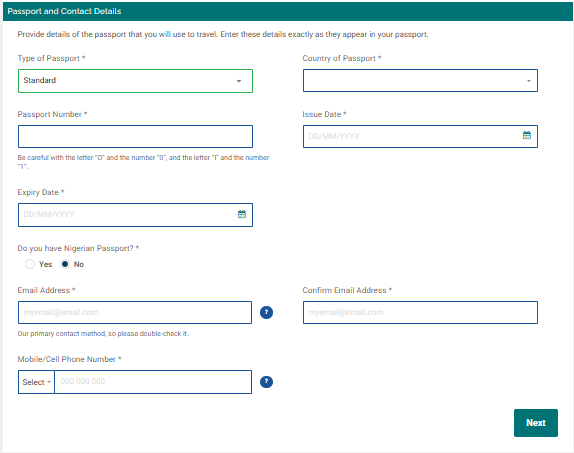
Task: Focus the Confirm Email Address input
Action: tap(420, 312)
